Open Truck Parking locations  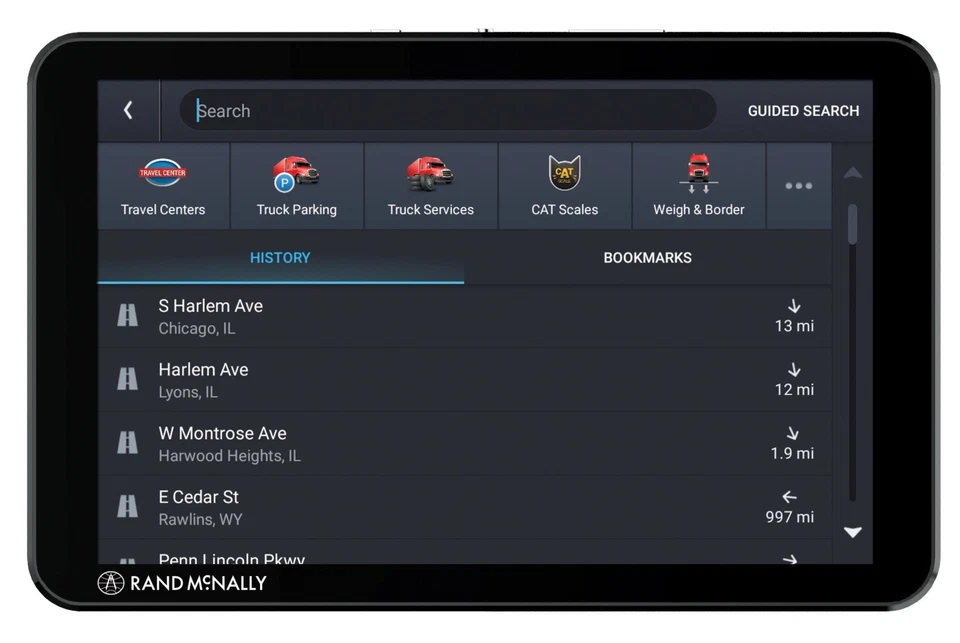click(297, 185)
